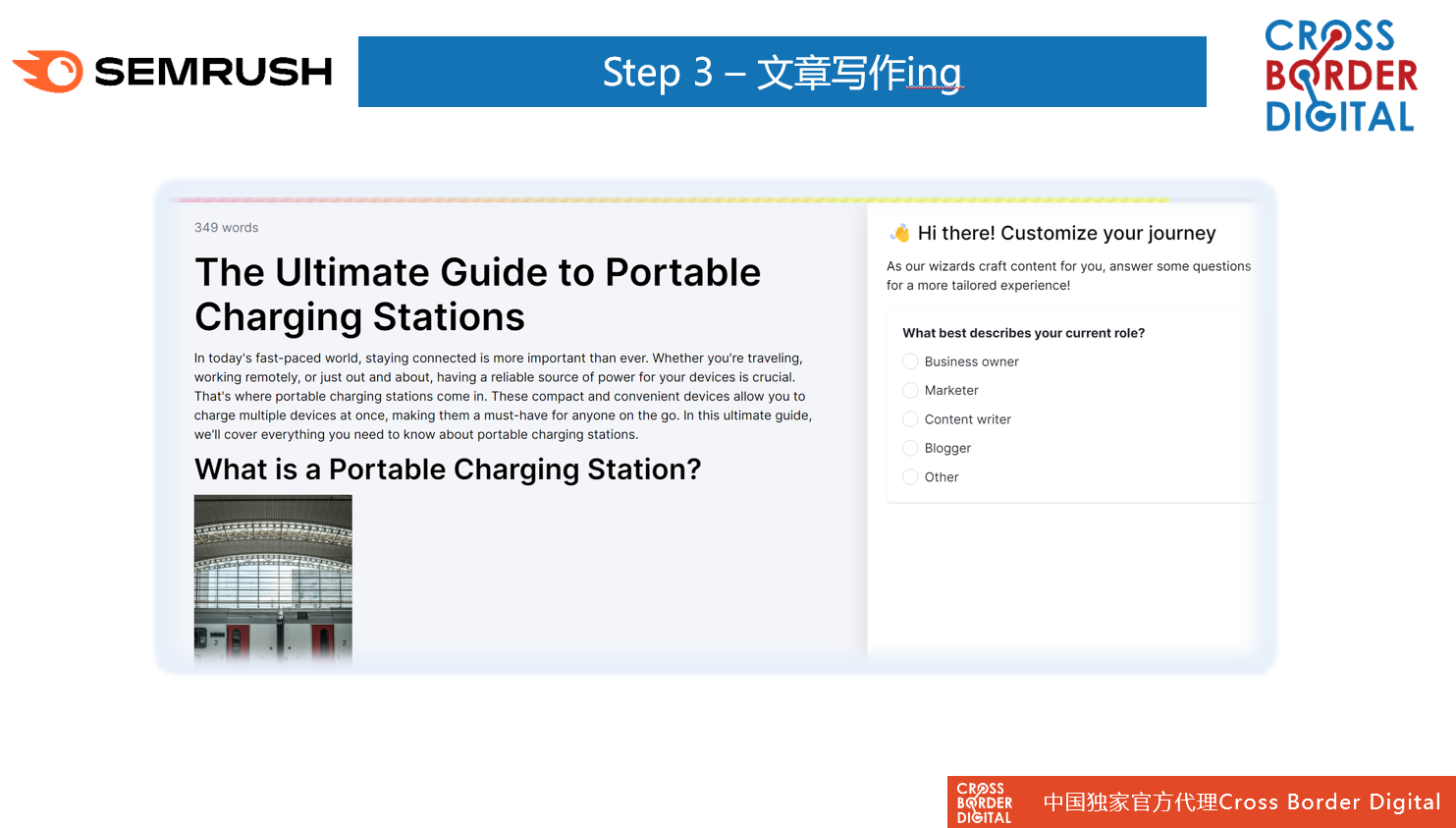1456x828 pixels.
Task: Click the 'What best describes your current role?' question
Action: click(x=1023, y=333)
